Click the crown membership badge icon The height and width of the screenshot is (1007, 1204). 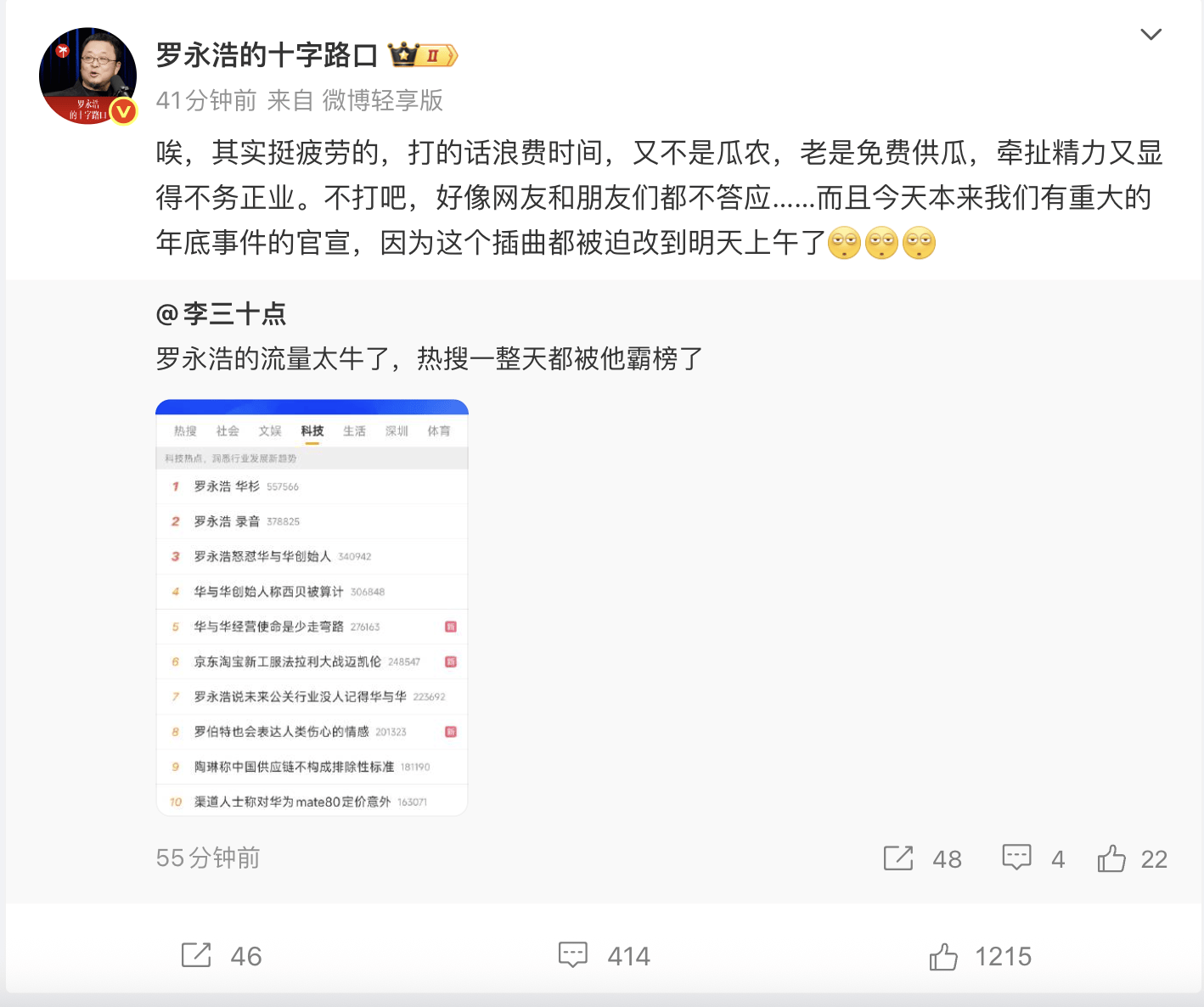(x=422, y=55)
